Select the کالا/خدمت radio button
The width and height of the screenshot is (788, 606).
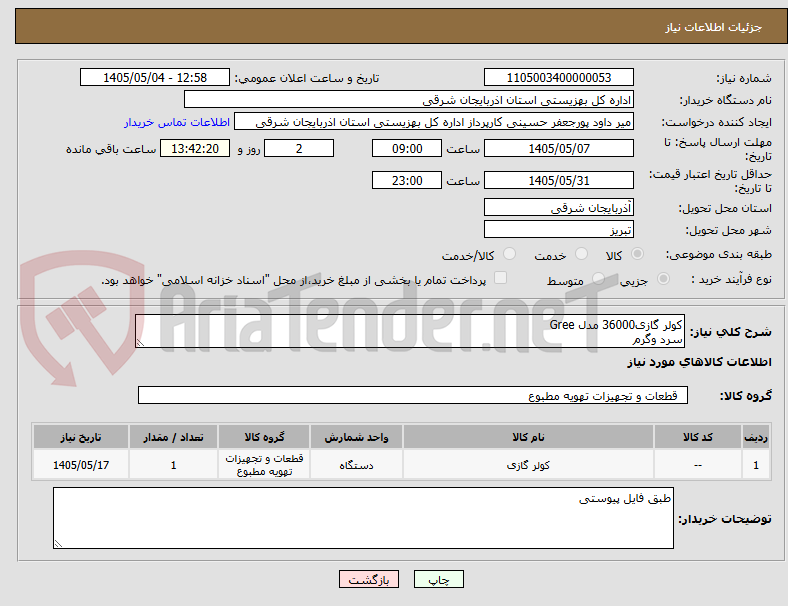coord(510,254)
